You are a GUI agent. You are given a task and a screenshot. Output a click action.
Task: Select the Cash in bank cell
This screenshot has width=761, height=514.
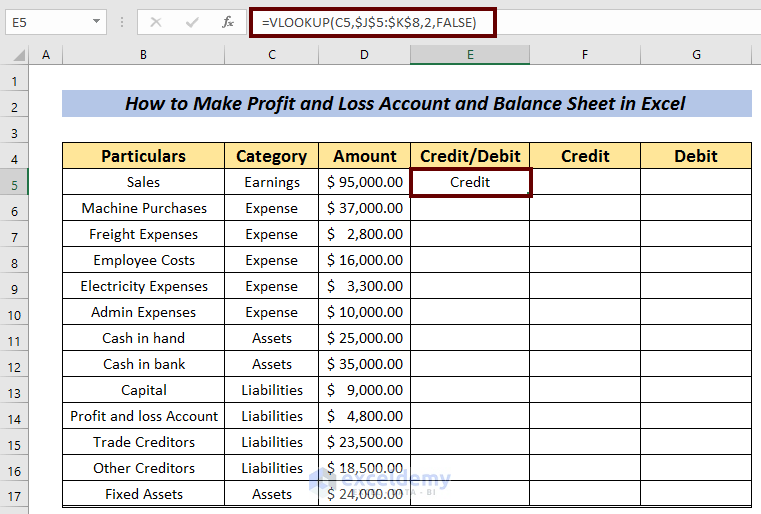(143, 364)
